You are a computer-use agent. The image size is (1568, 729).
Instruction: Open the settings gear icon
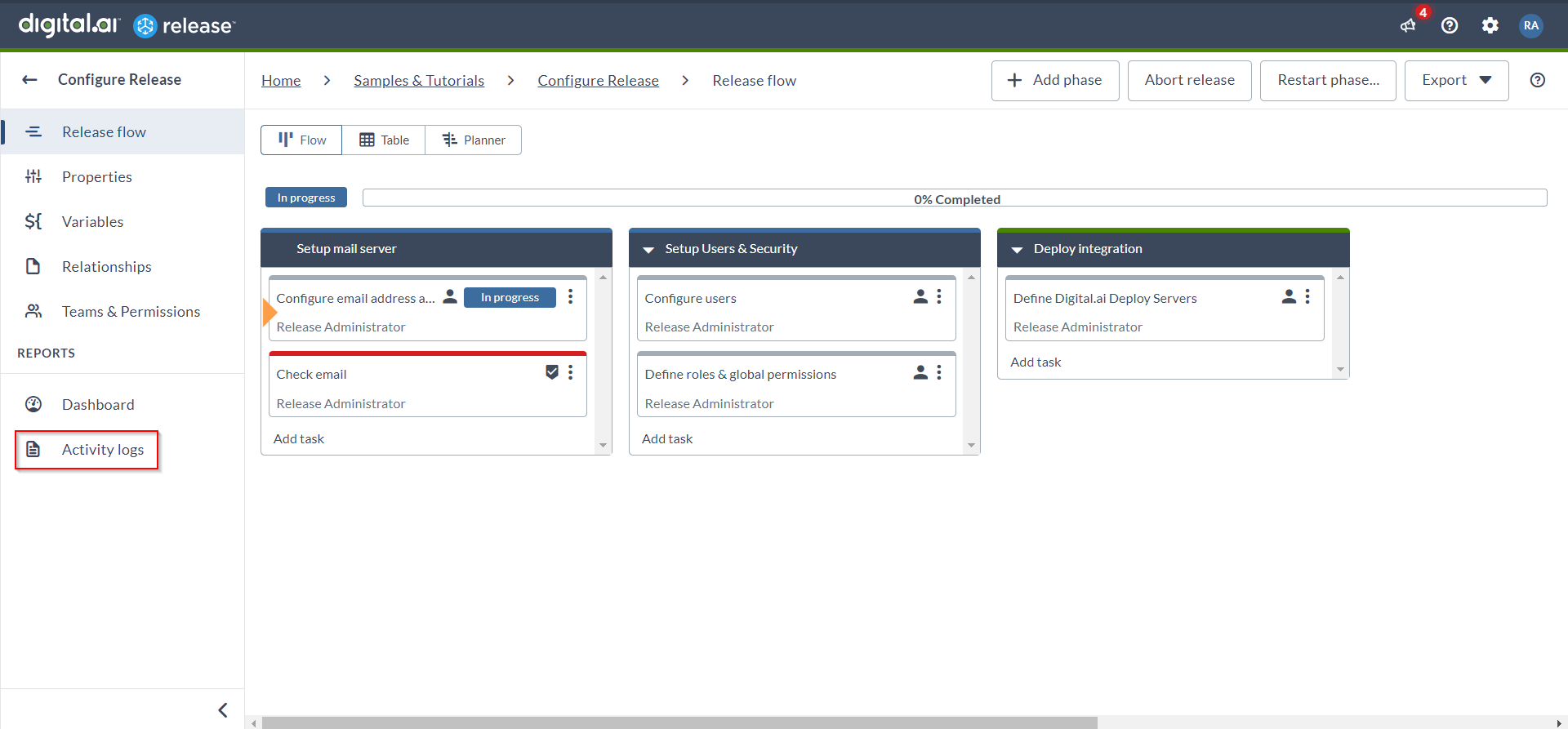tap(1490, 25)
